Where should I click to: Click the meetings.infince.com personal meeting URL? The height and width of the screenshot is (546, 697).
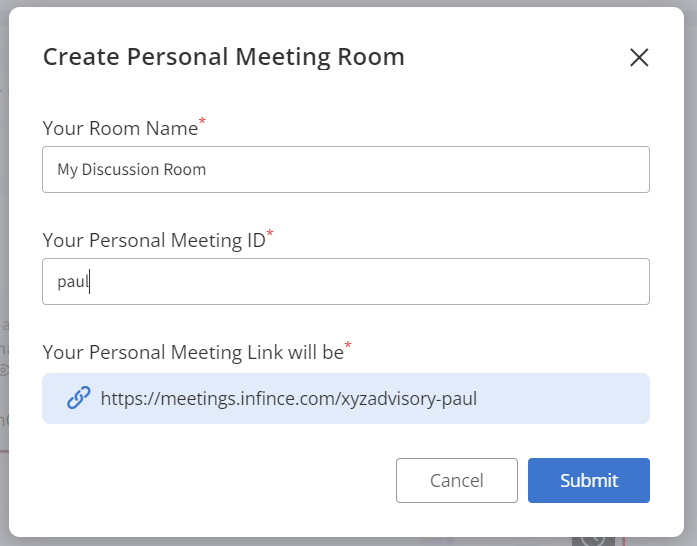pos(289,398)
